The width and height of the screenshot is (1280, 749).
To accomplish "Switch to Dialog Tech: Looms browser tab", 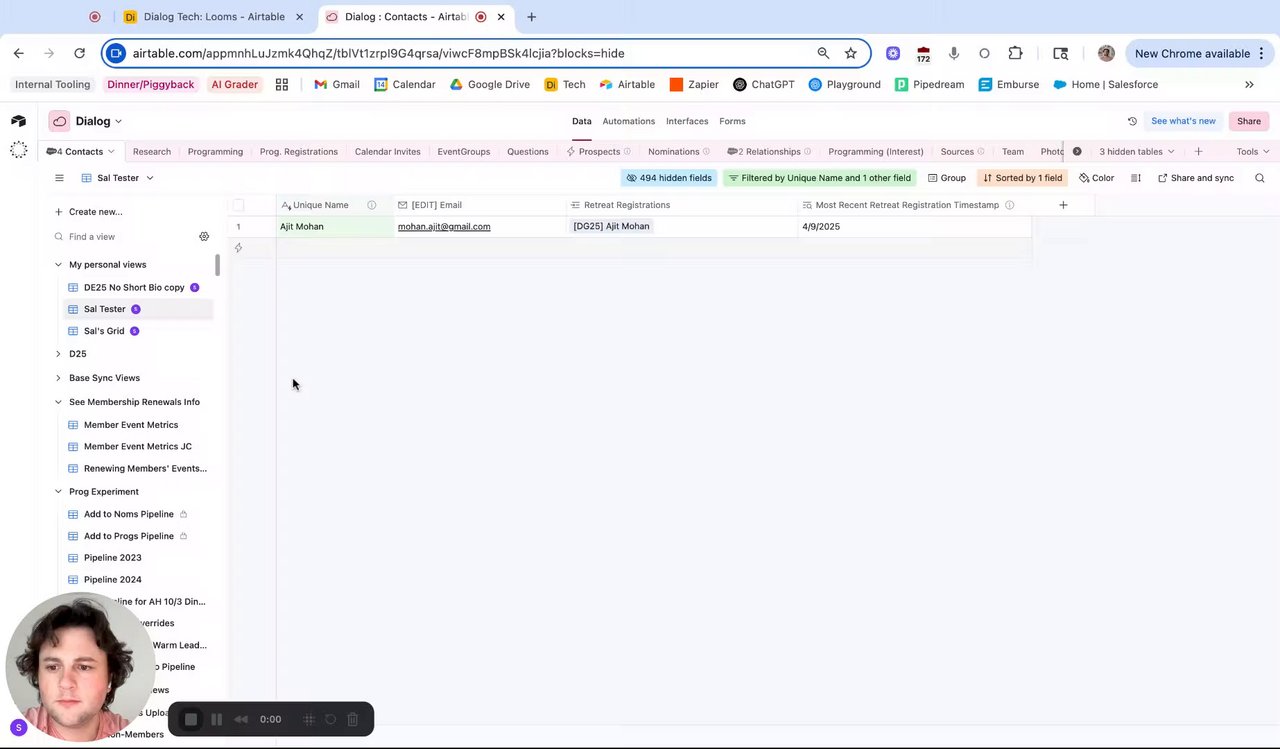I will pyautogui.click(x=213, y=17).
